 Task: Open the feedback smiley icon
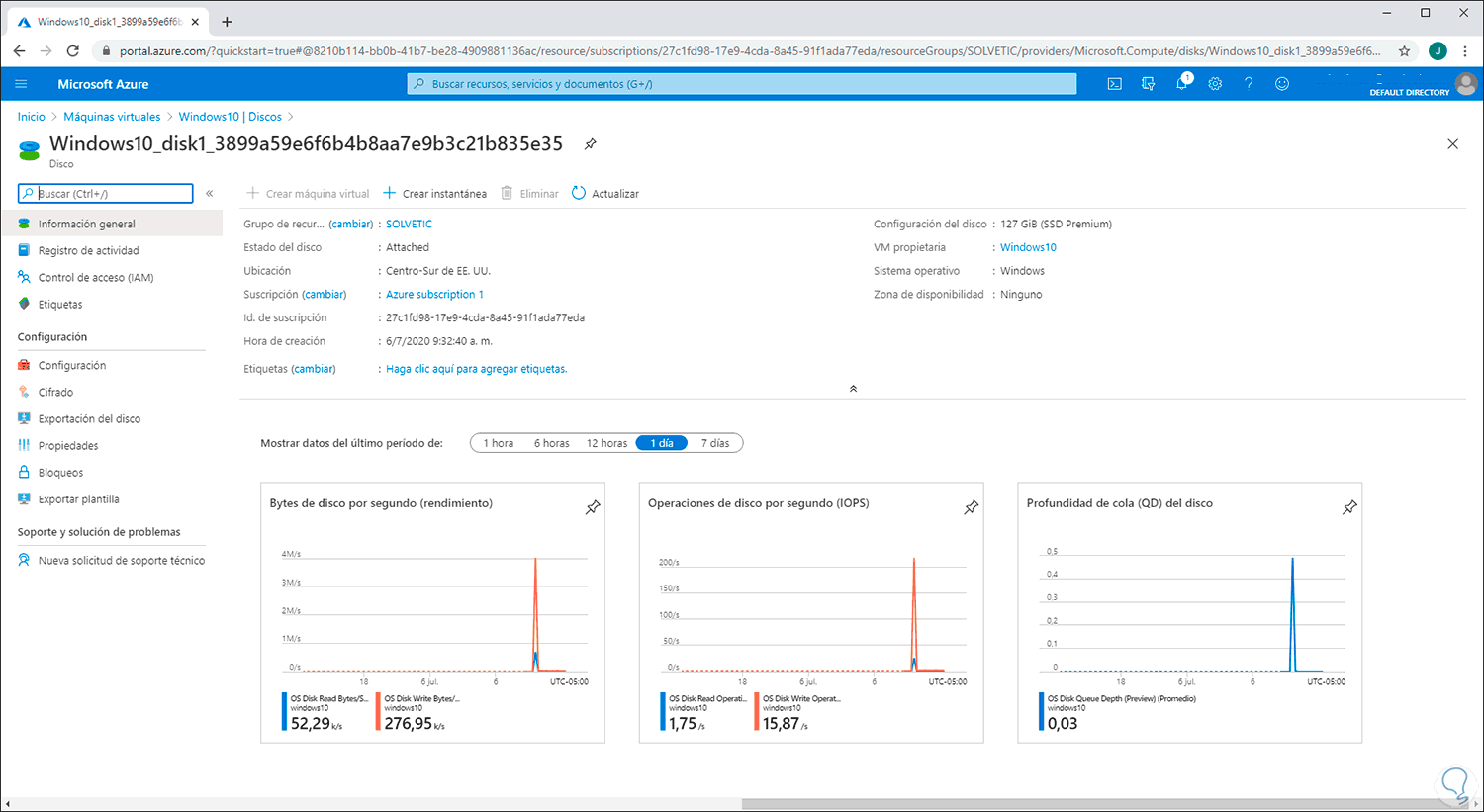pyautogui.click(x=1282, y=84)
